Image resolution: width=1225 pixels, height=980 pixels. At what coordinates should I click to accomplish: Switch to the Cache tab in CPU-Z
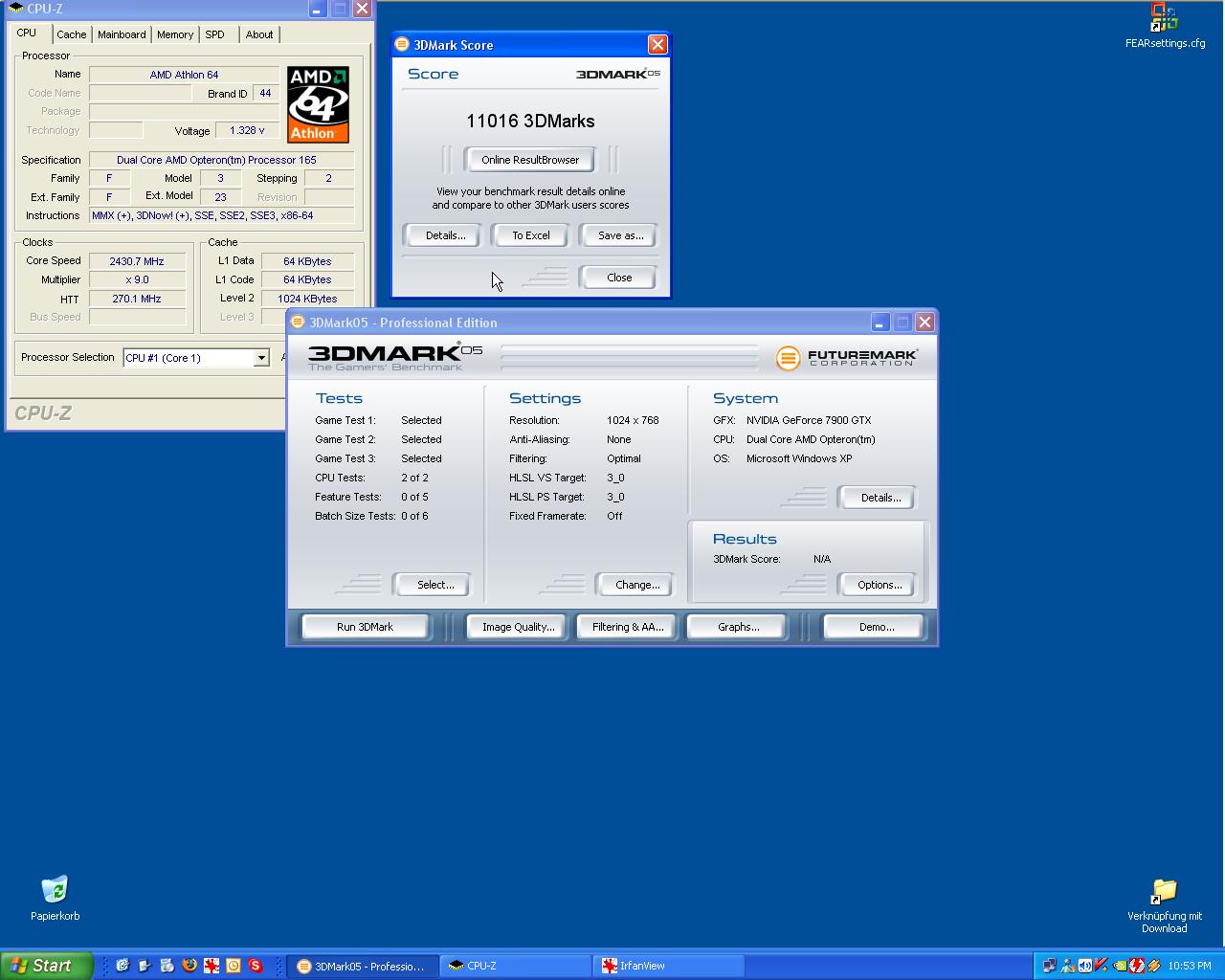(71, 34)
